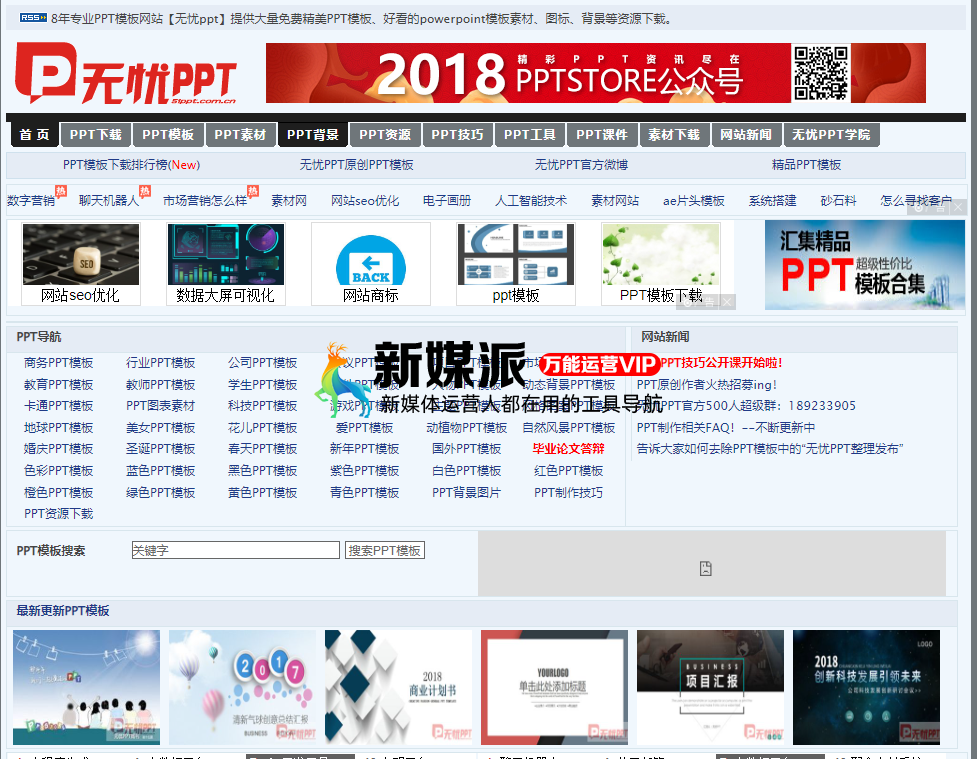The height and width of the screenshot is (759, 977).
Task: Click the 新媒派 deer logo
Action: coord(344,380)
